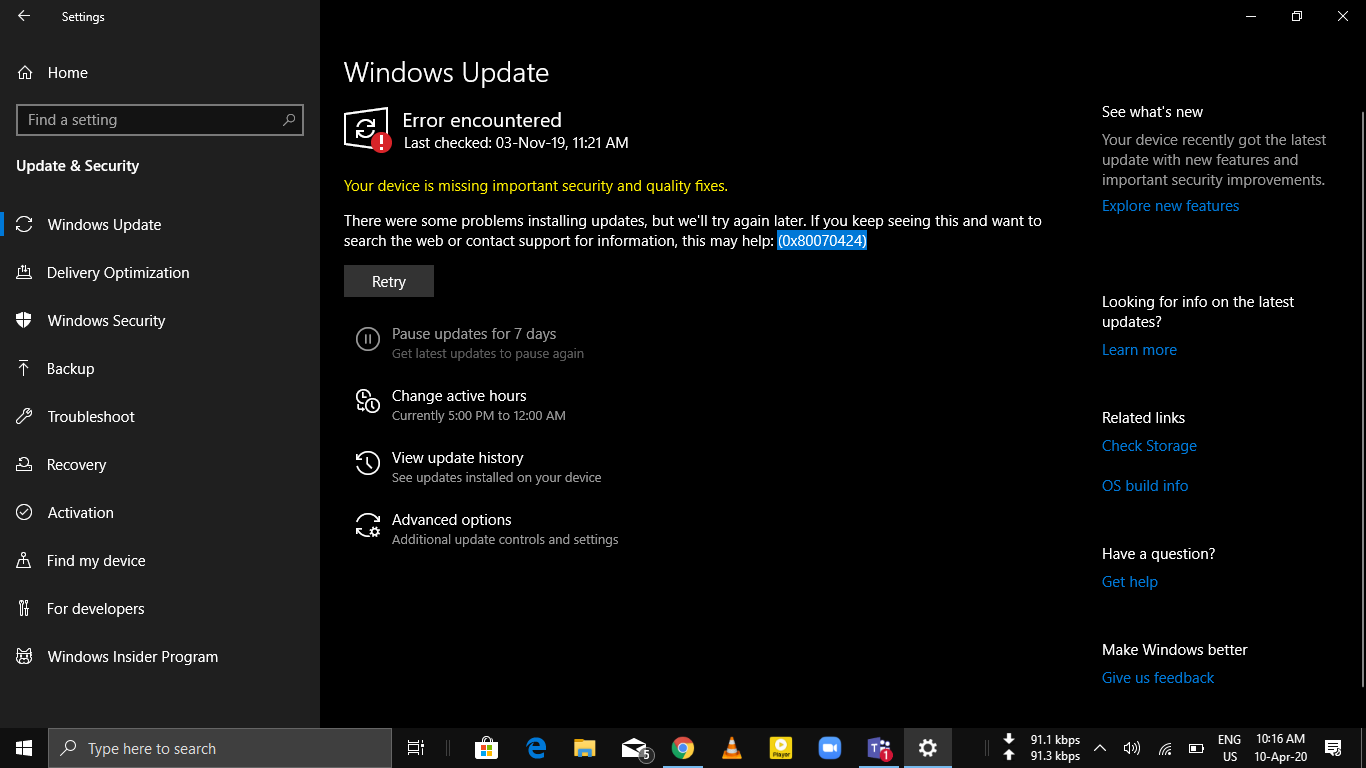This screenshot has height=768, width=1366.
Task: Open the Windows Insider Program page
Action: click(132, 656)
